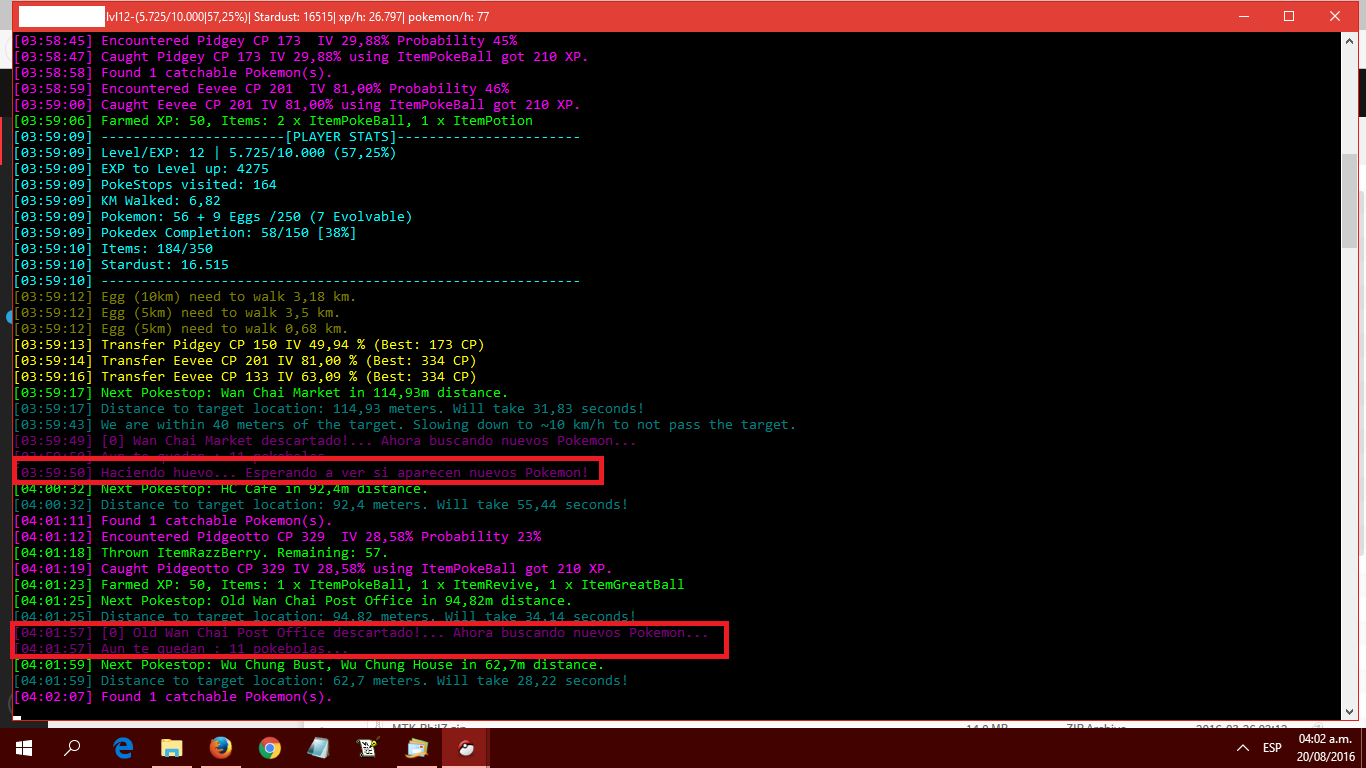Screen dimensions: 1366x768
Task: Open Google Chrome from the taskbar
Action: (x=269, y=747)
